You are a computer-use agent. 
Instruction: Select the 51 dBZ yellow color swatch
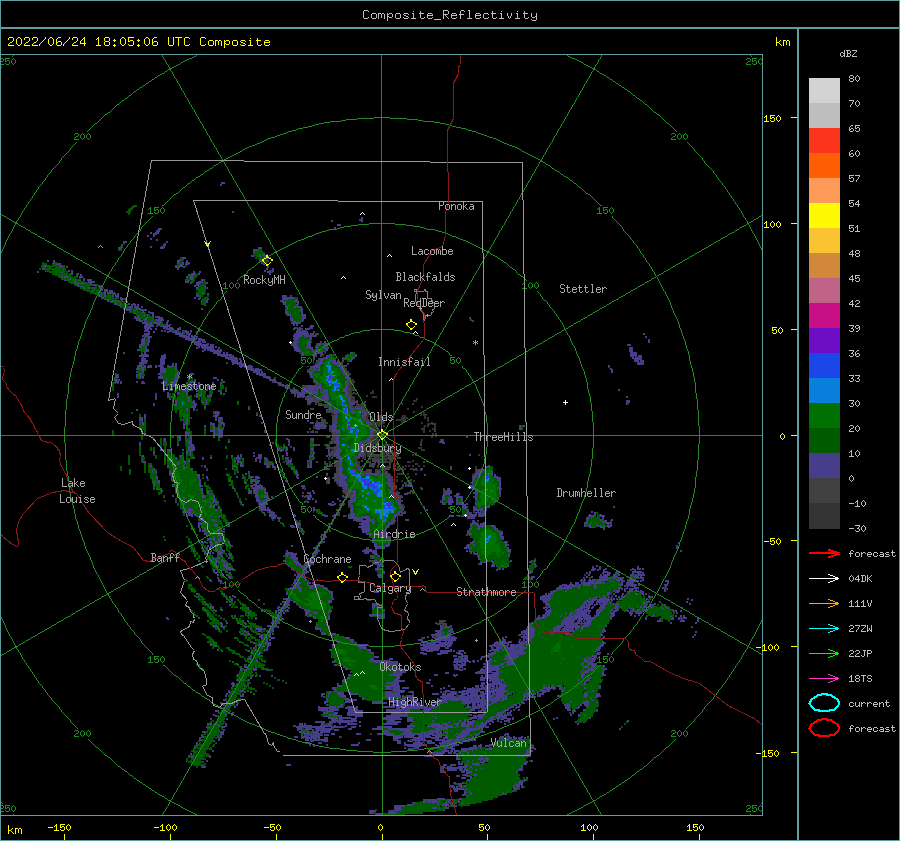[x=824, y=215]
